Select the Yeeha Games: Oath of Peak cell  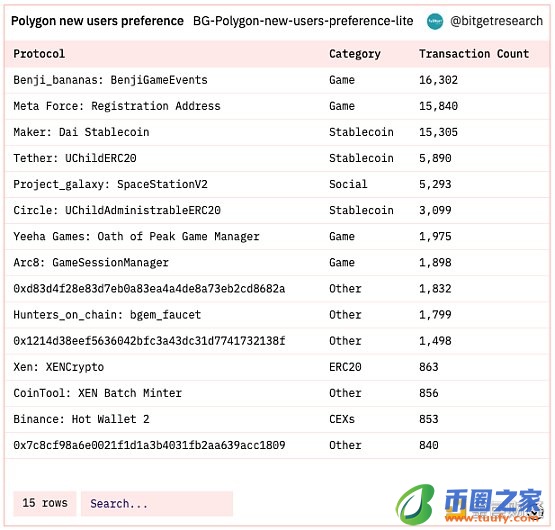pyautogui.click(x=136, y=236)
